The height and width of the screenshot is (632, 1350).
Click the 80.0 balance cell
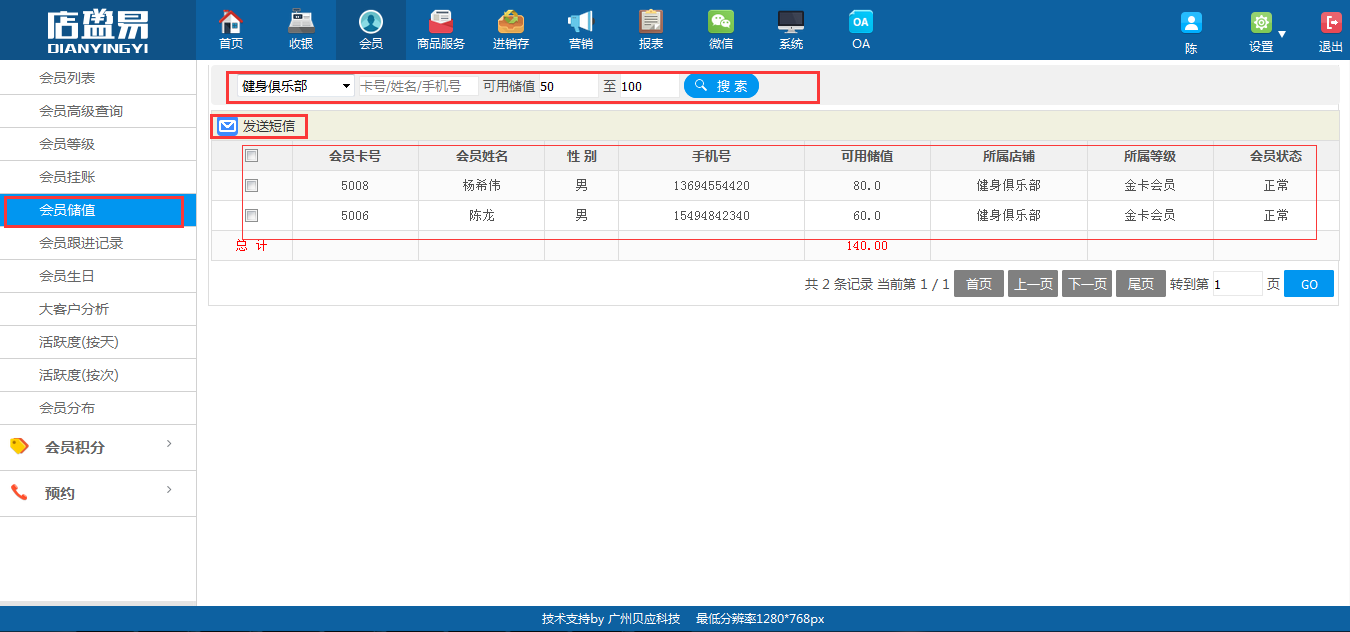867,186
